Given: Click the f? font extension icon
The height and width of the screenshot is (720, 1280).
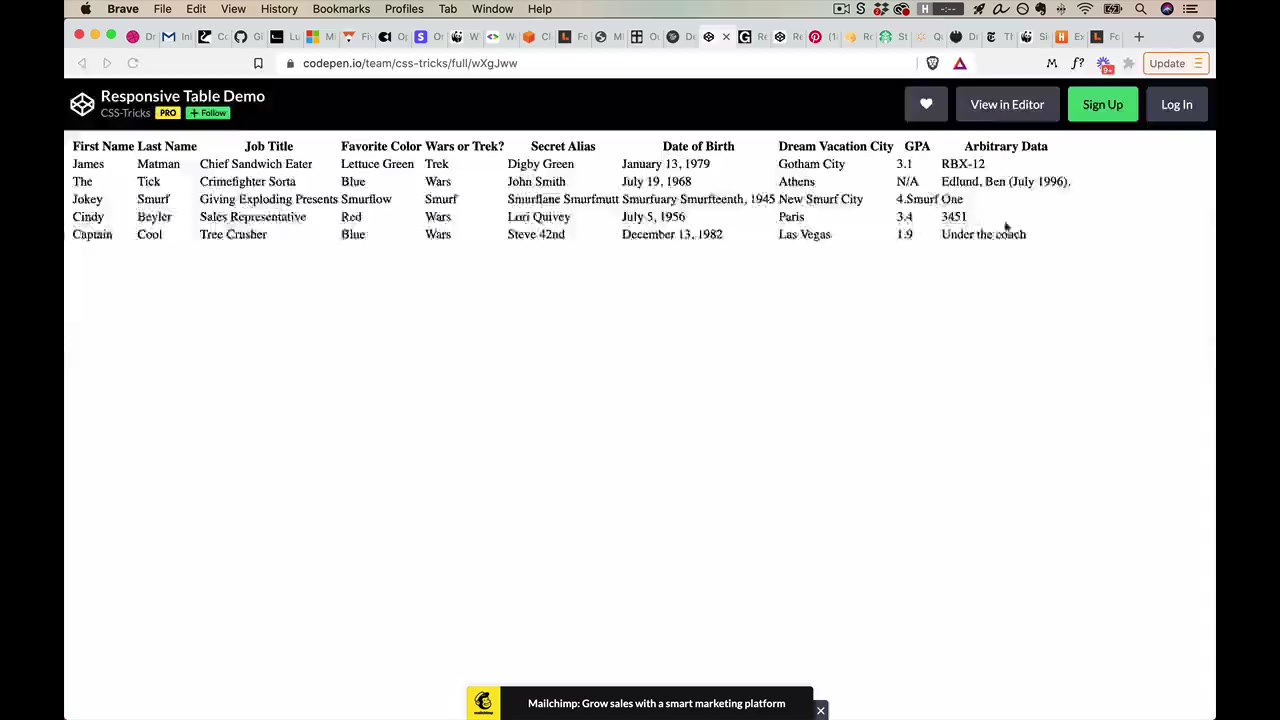Looking at the screenshot, I should [1077, 63].
